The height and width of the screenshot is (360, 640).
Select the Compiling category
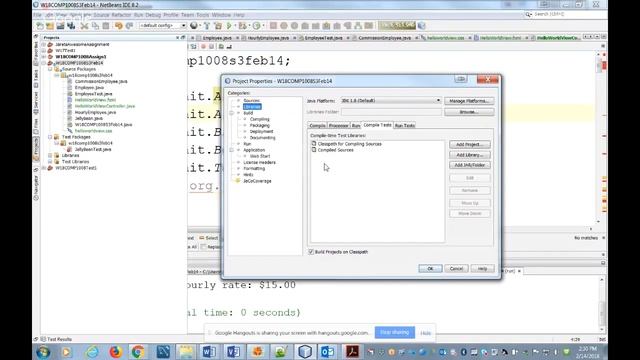(x=260, y=119)
